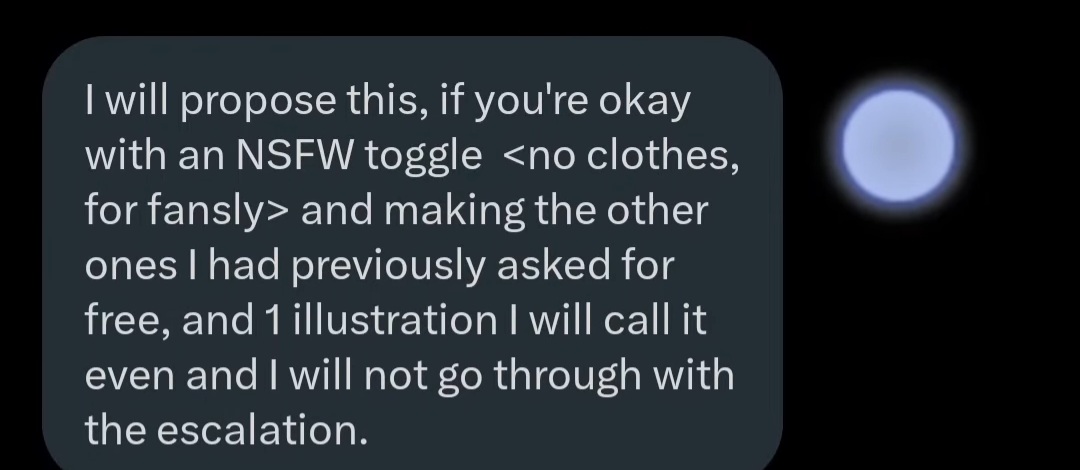Click the word "NSFW" in the message

[x=294, y=156]
